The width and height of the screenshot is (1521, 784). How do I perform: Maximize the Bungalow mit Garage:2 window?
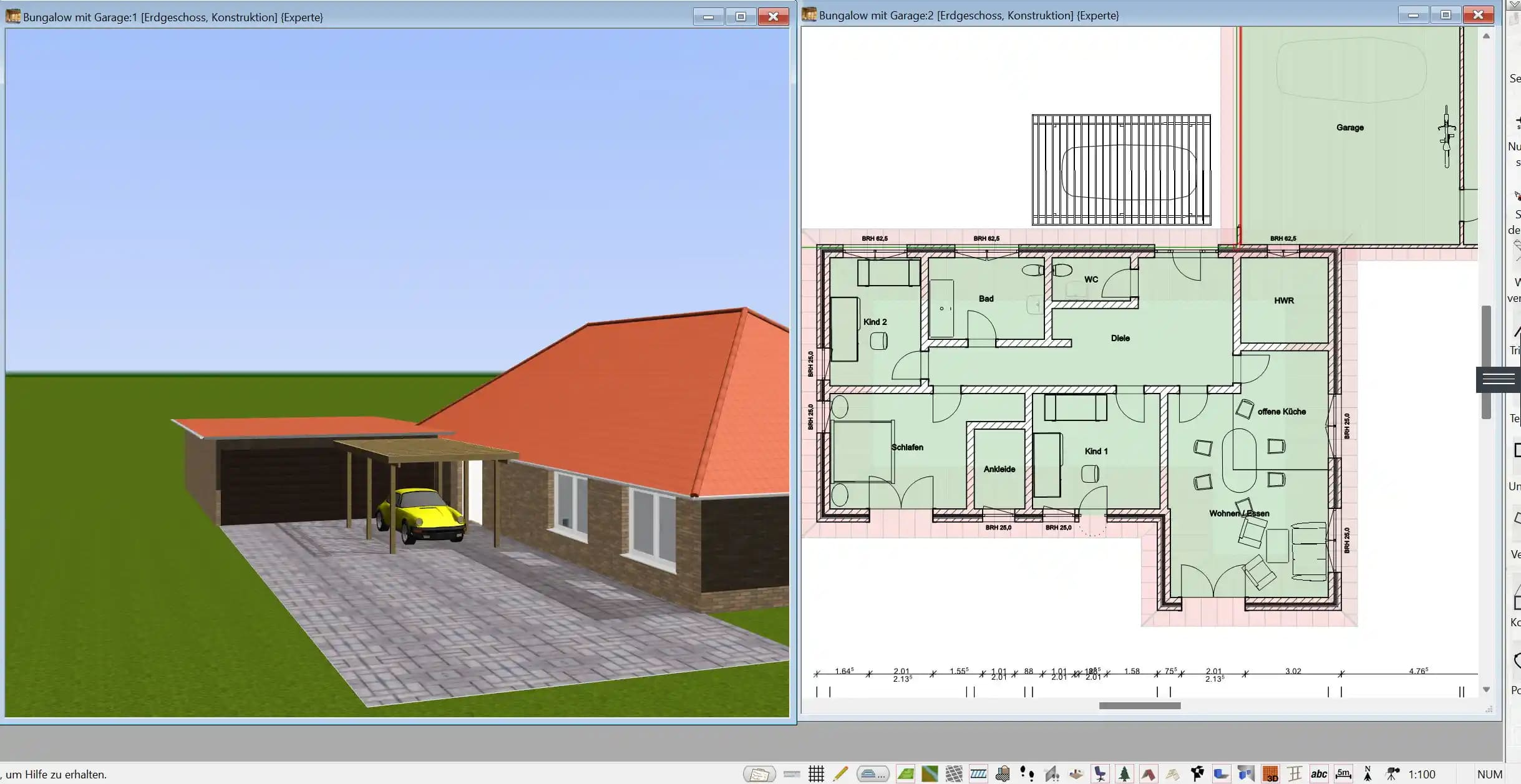(x=1446, y=15)
